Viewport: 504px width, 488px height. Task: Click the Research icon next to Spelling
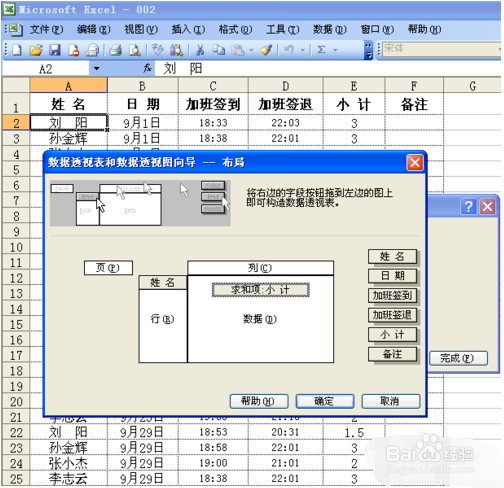177,50
